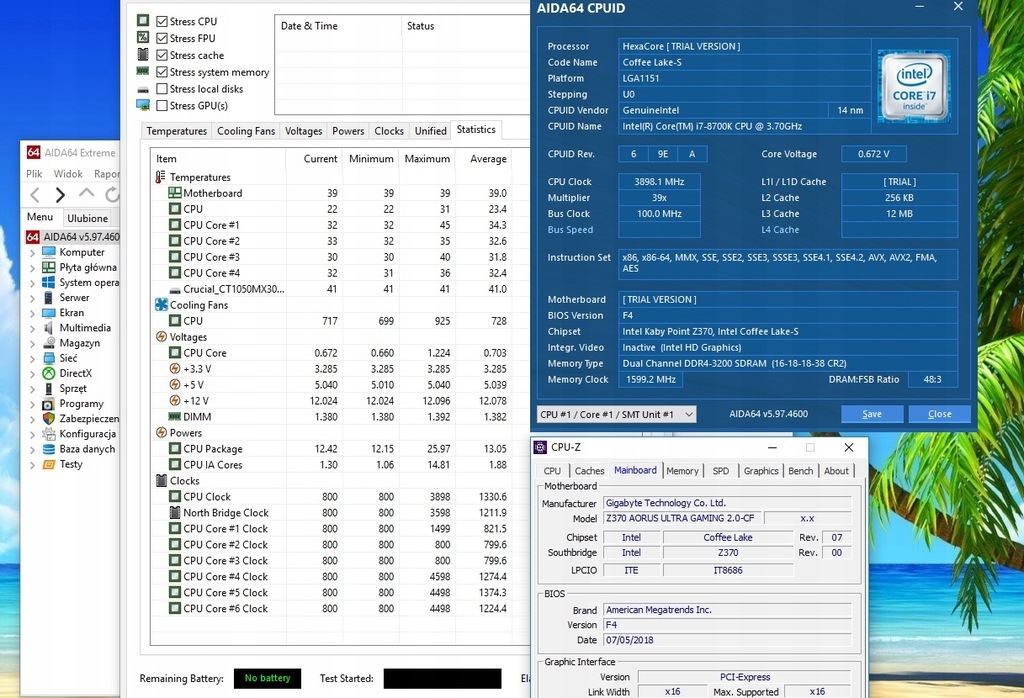
Task: Click the Multimedia speaker icon
Action: [x=49, y=328]
